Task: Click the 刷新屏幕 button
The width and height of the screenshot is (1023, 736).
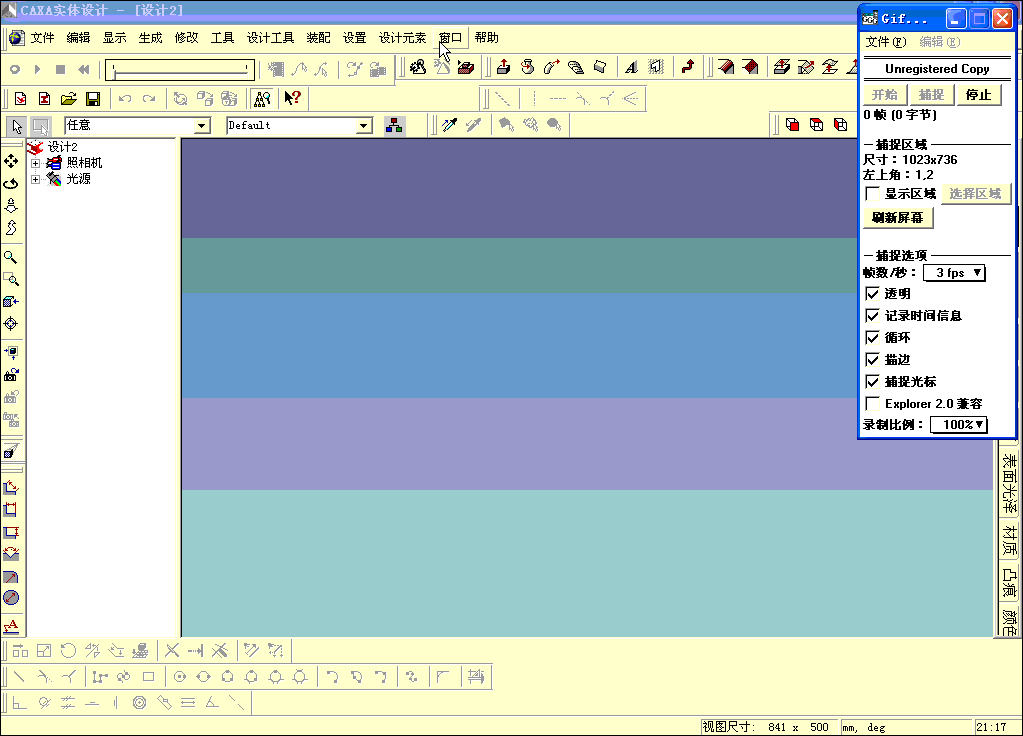Action: tap(898, 217)
